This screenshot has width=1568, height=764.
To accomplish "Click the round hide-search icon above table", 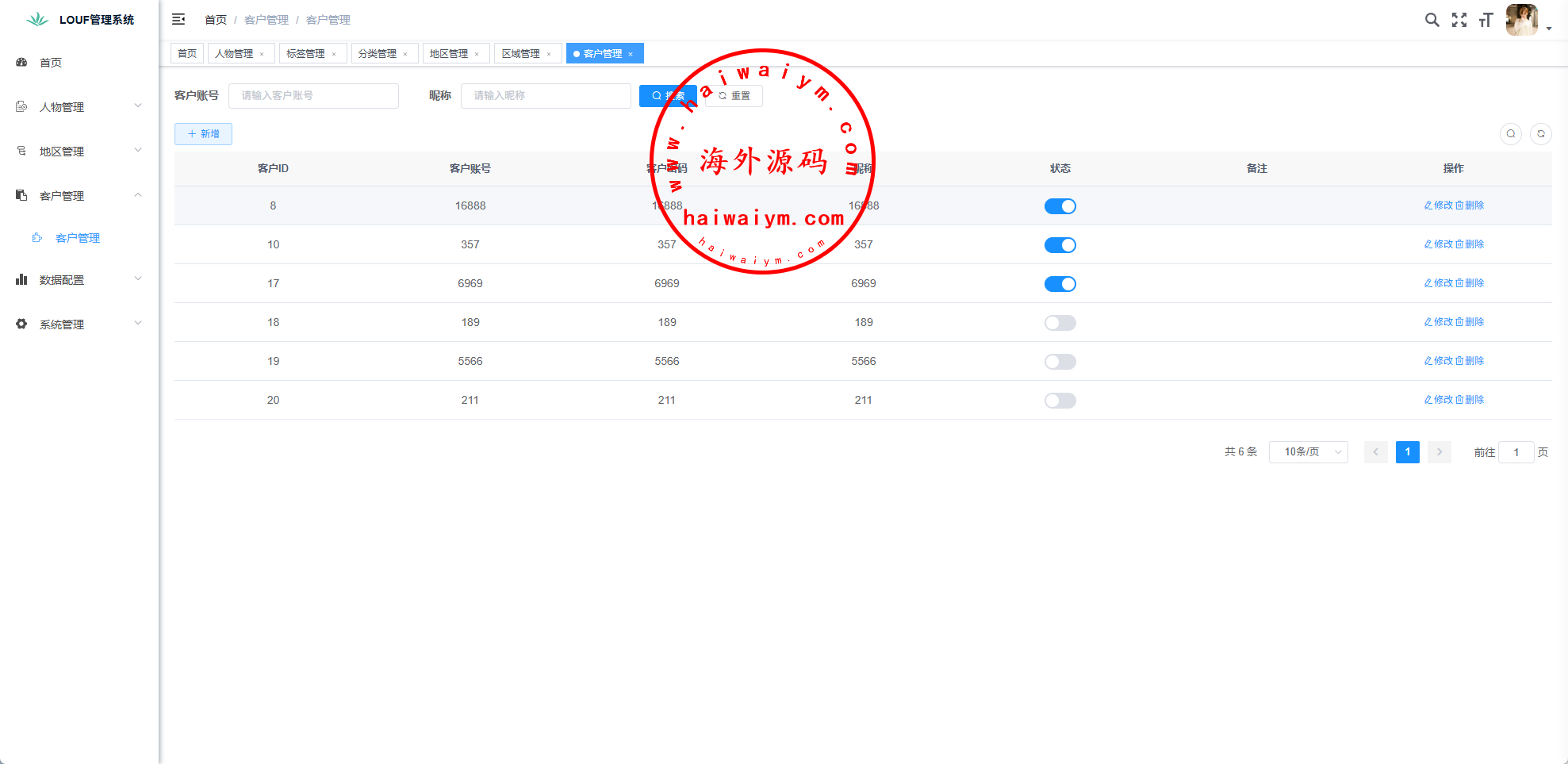I will tap(1510, 134).
